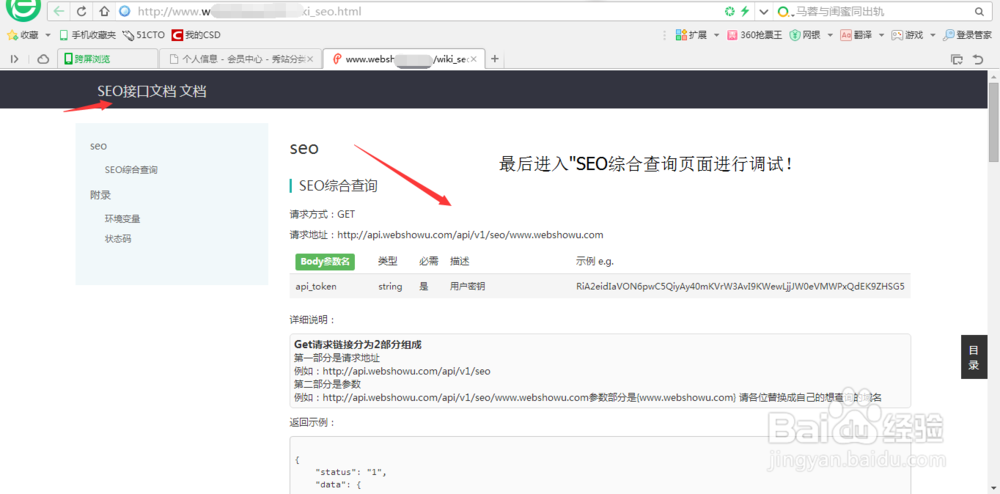The image size is (1000, 494).
Task: Click the green Body参数名 label
Action: 325,261
